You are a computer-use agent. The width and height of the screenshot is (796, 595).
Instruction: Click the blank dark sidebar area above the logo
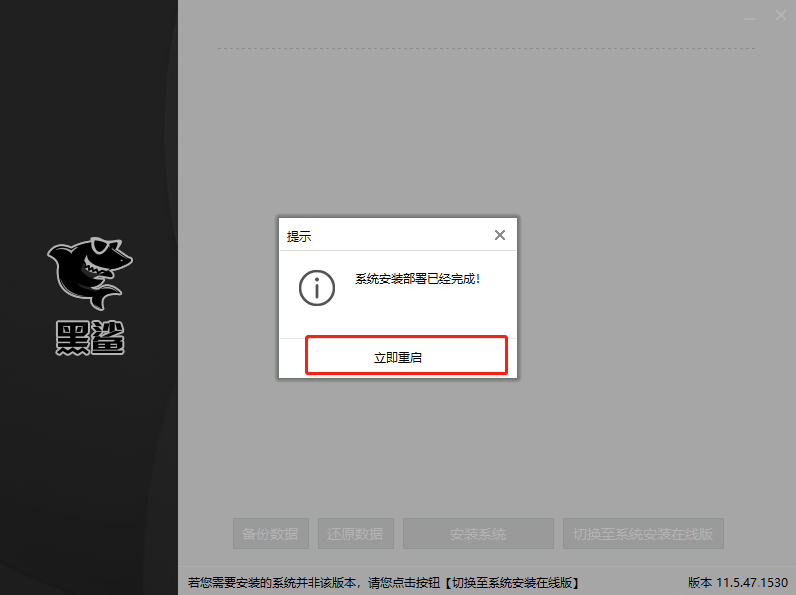click(x=88, y=120)
